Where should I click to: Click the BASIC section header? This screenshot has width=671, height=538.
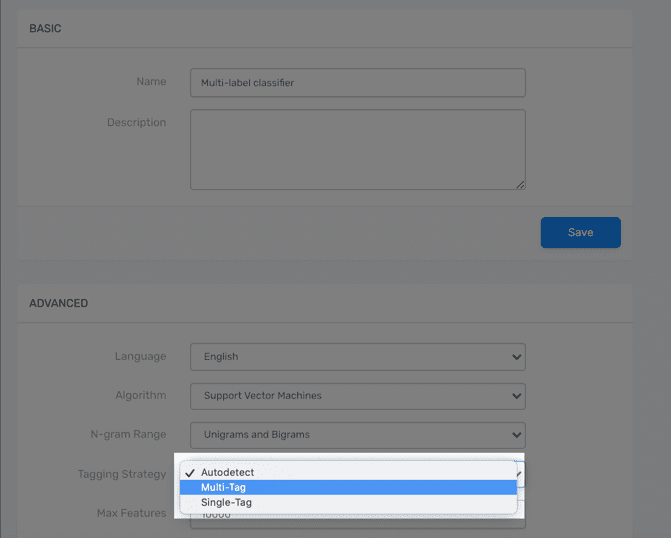[x=45, y=28]
